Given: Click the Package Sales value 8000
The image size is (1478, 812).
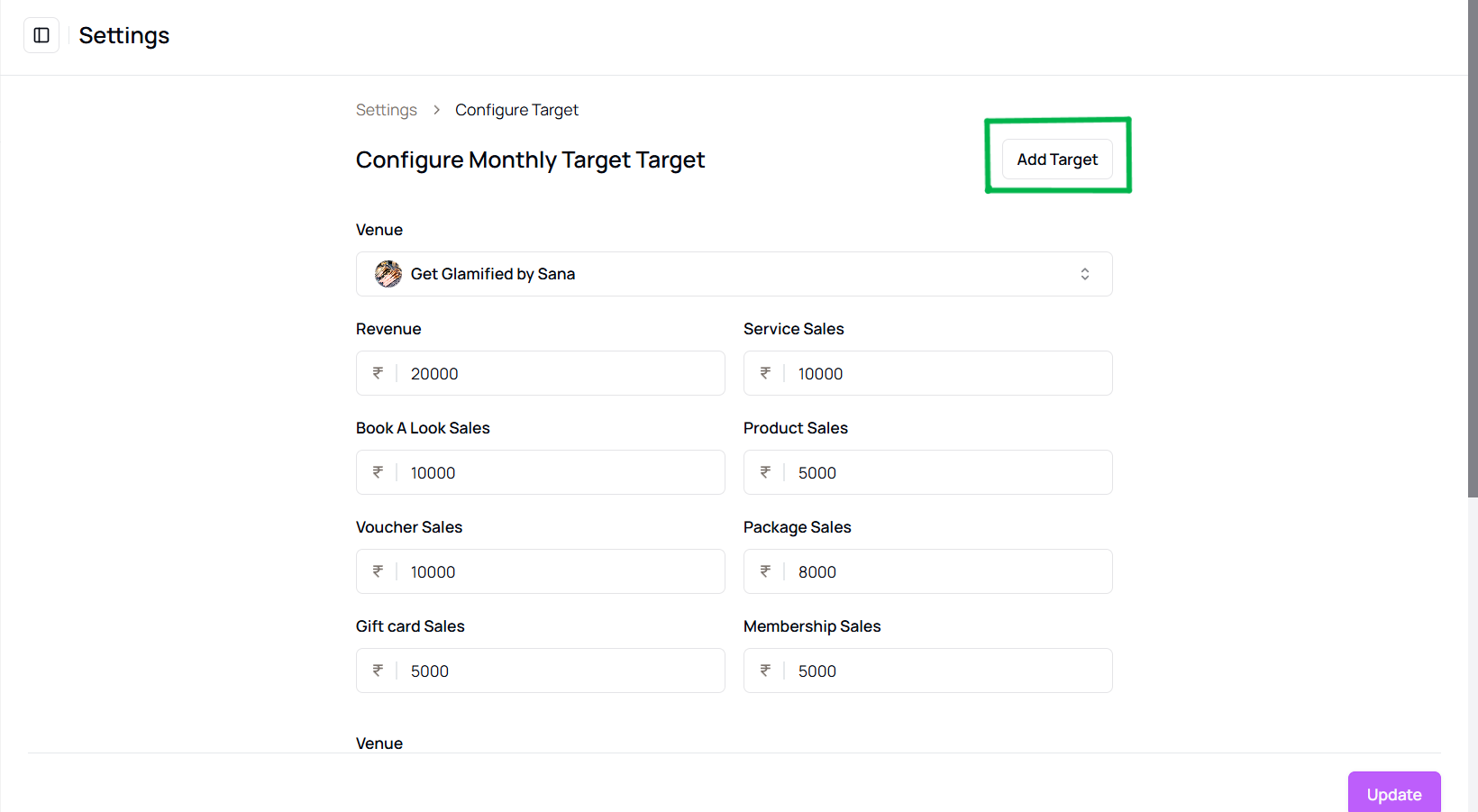Looking at the screenshot, I should (x=817, y=572).
